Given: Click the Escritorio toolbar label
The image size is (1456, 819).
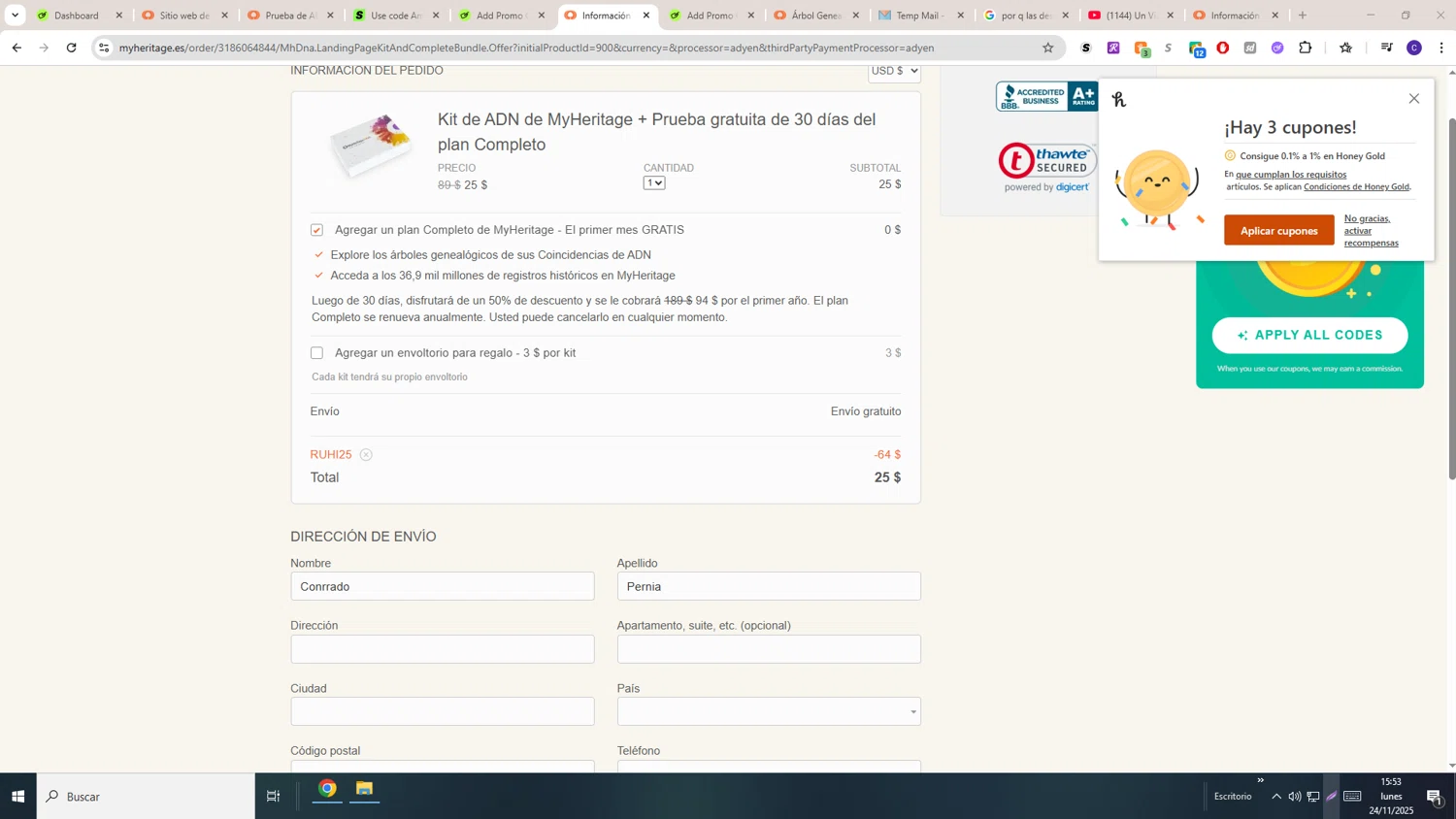Looking at the screenshot, I should point(1232,797).
